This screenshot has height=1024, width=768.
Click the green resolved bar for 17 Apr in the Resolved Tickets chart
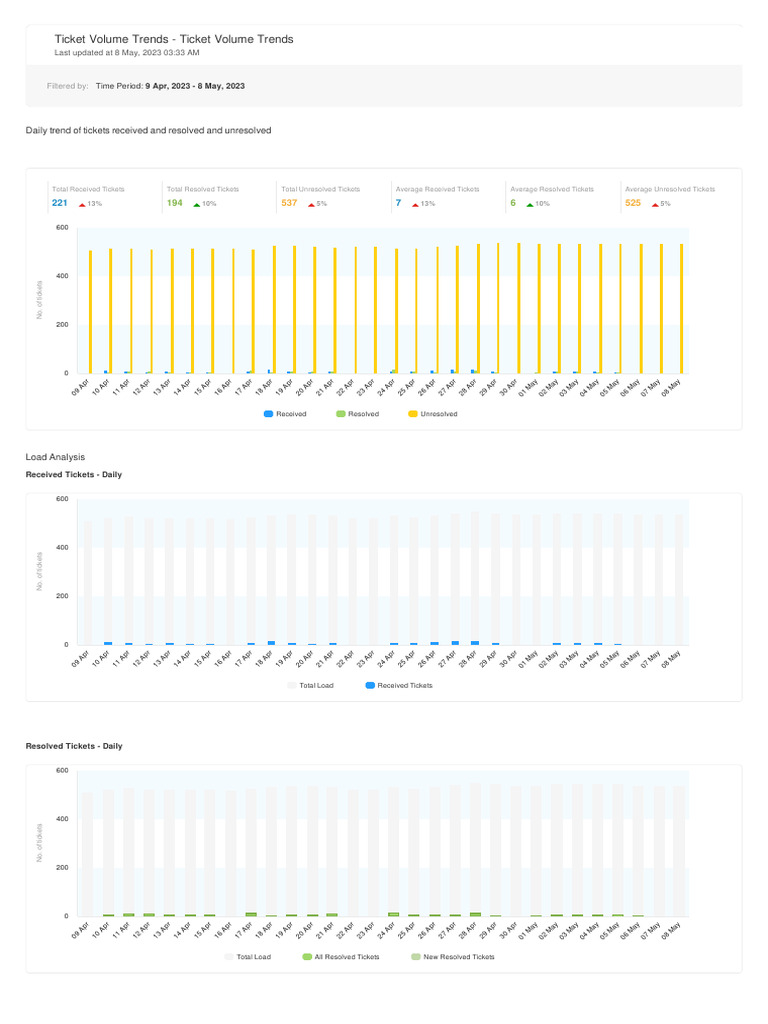click(x=251, y=914)
